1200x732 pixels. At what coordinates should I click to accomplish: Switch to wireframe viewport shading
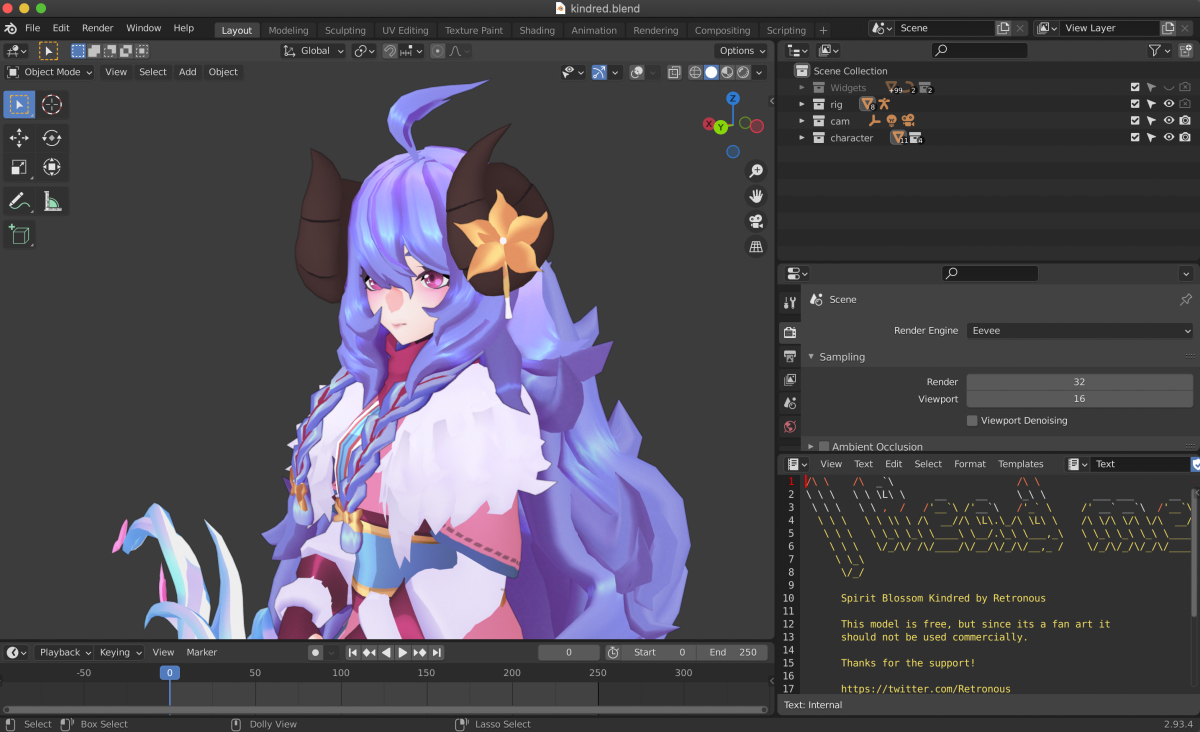pyautogui.click(x=695, y=72)
